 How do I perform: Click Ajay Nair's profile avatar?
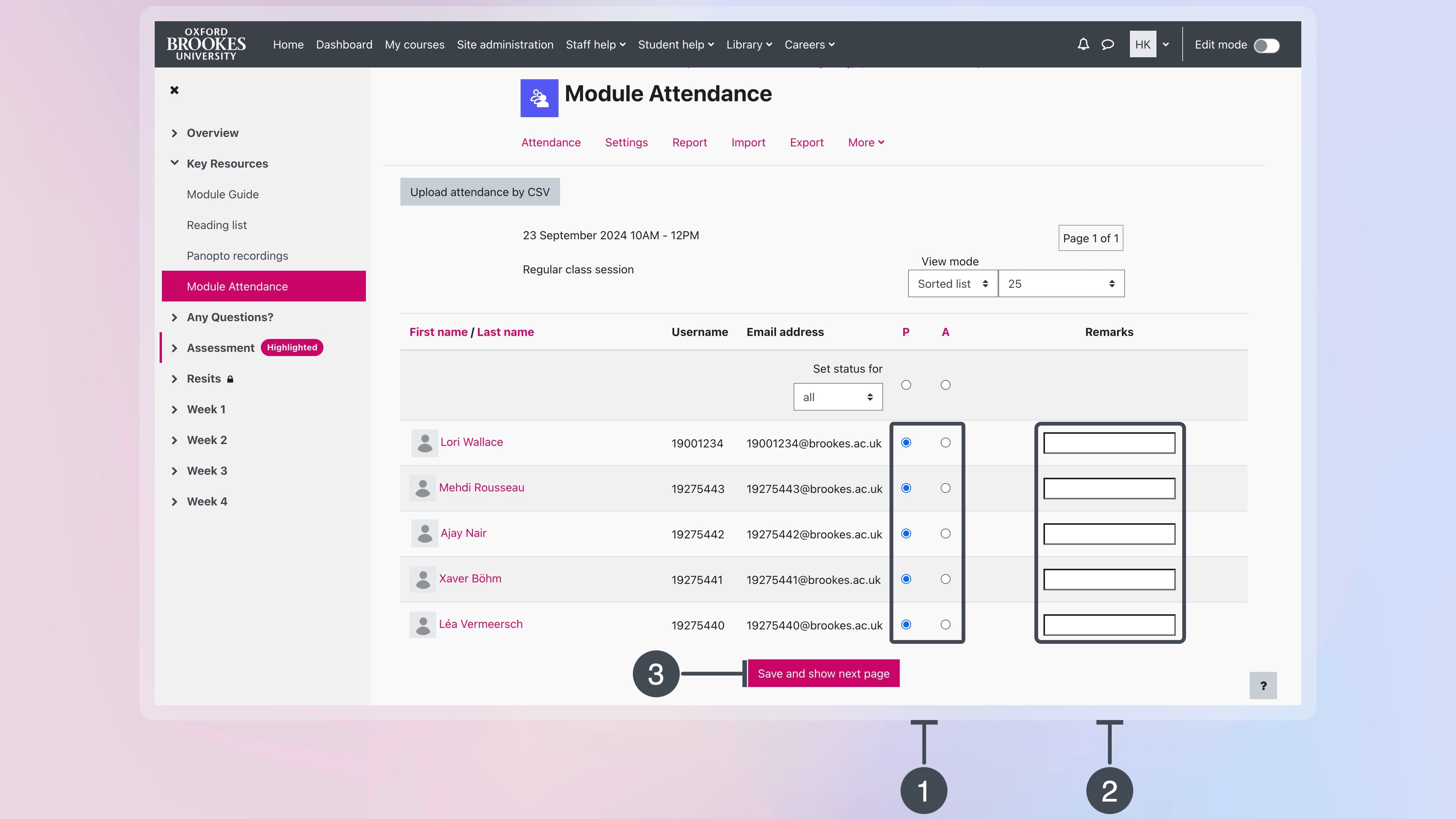(425, 533)
